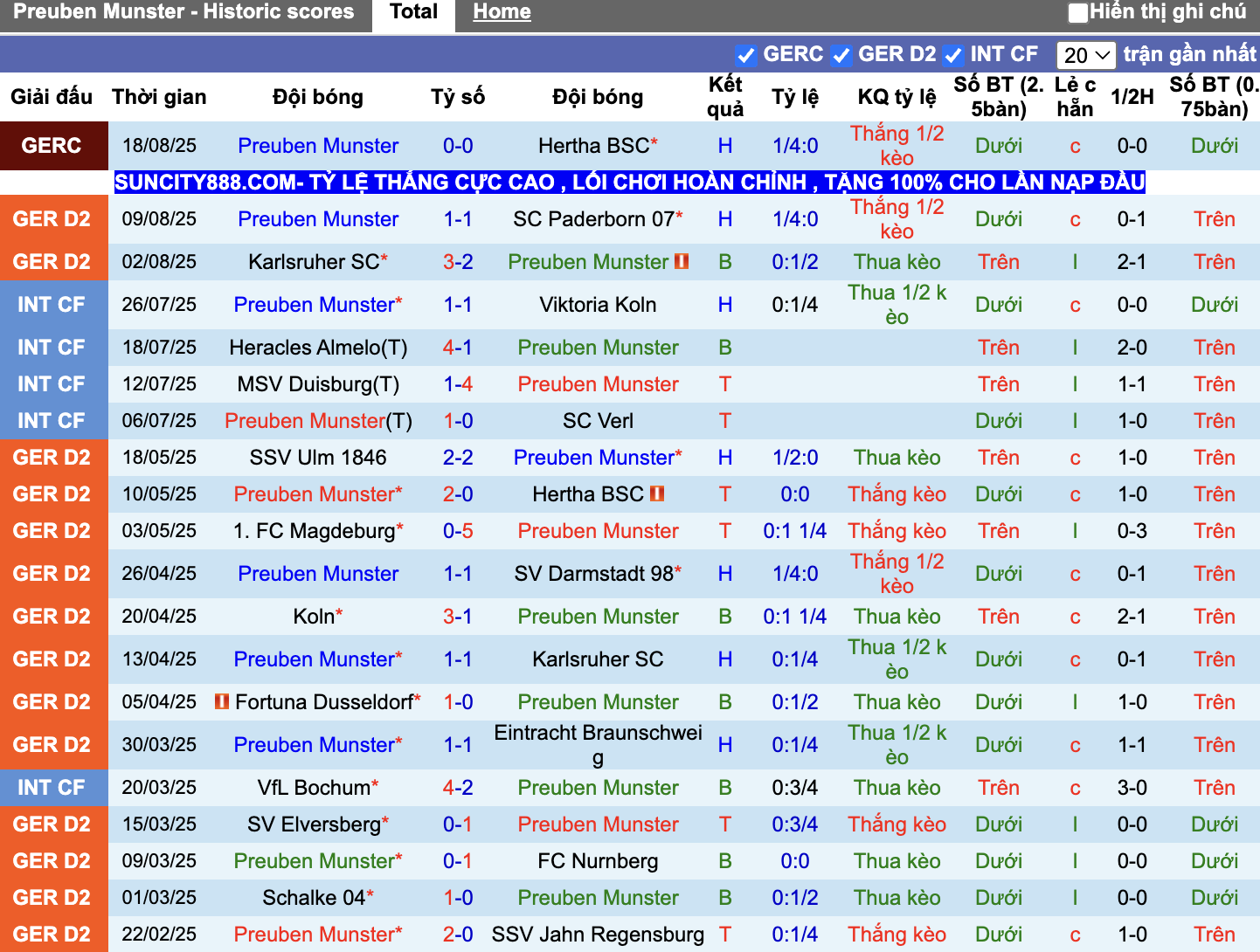This screenshot has height=952, width=1260.
Task: Click the Tỷ số column header
Action: tap(458, 97)
